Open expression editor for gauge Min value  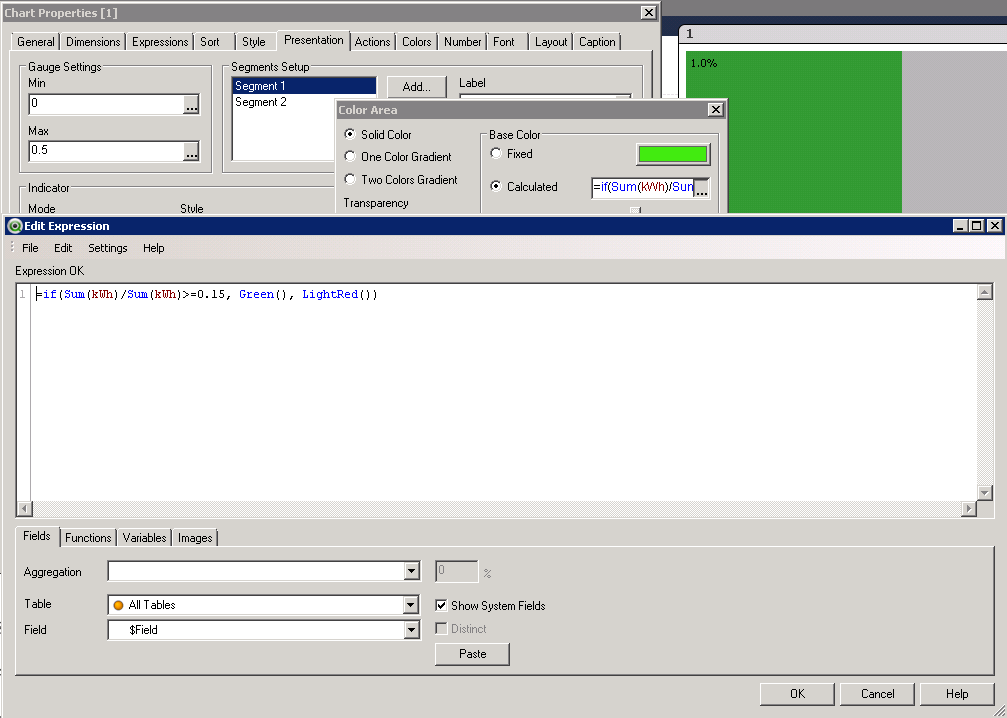191,105
